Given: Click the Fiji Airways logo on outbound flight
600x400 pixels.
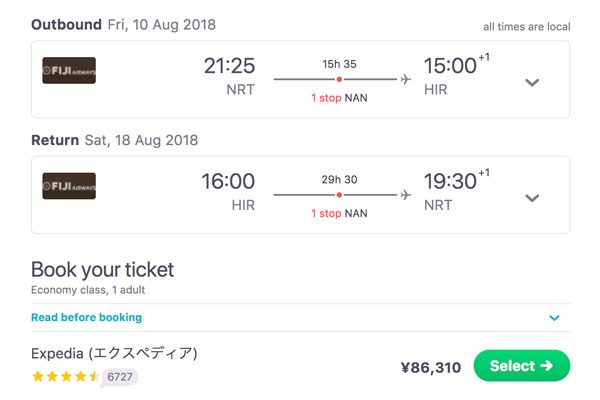Looking at the screenshot, I should (69, 70).
